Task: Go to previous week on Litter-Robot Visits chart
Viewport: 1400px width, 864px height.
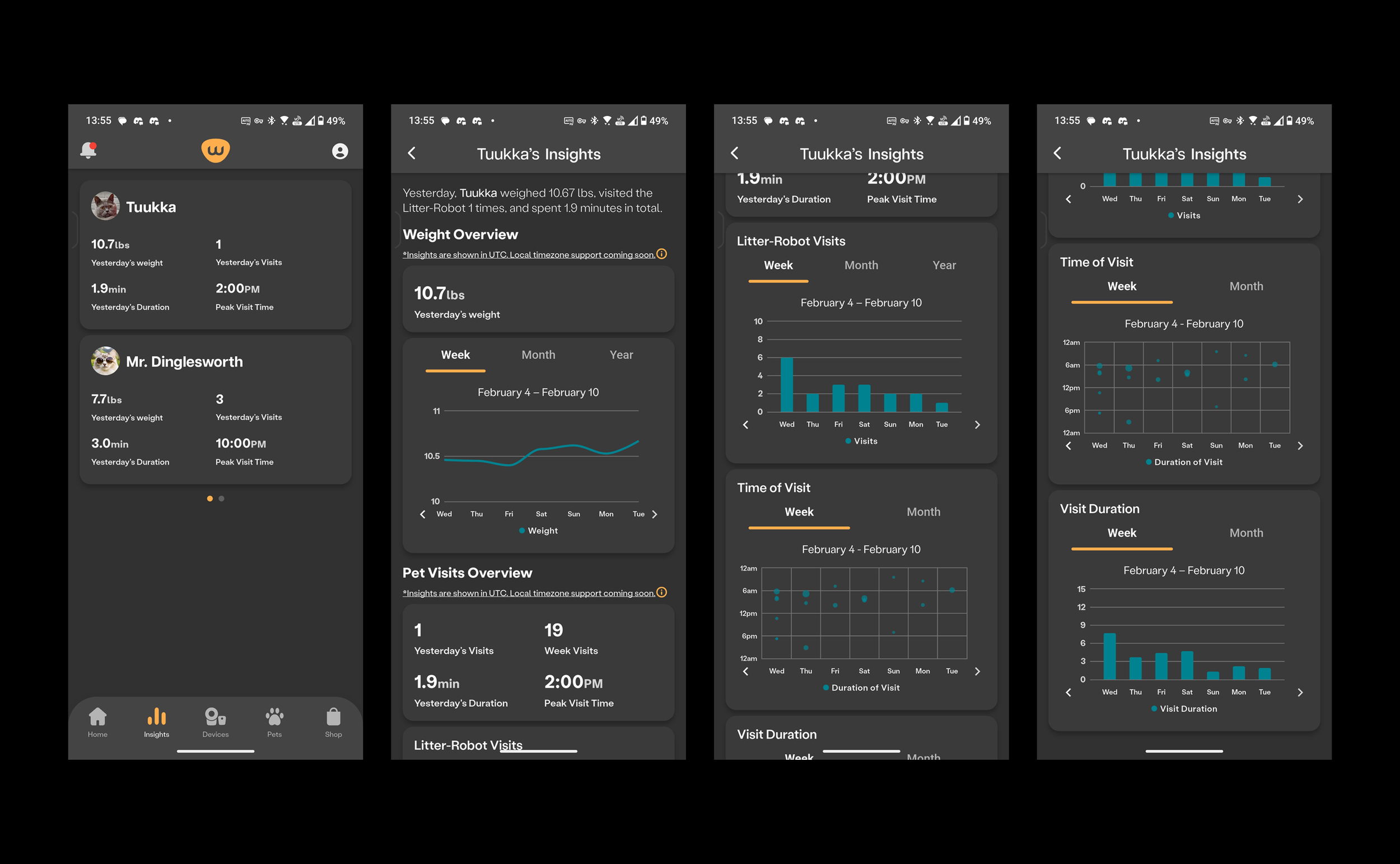Action: point(745,425)
